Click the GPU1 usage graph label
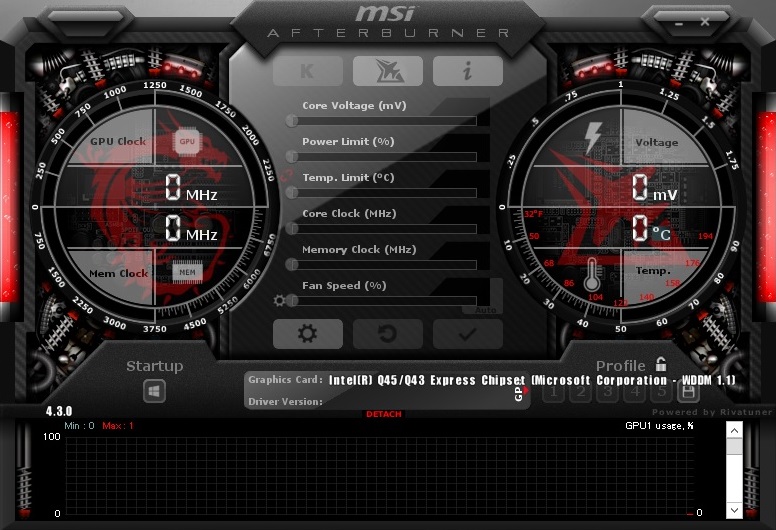 point(659,426)
